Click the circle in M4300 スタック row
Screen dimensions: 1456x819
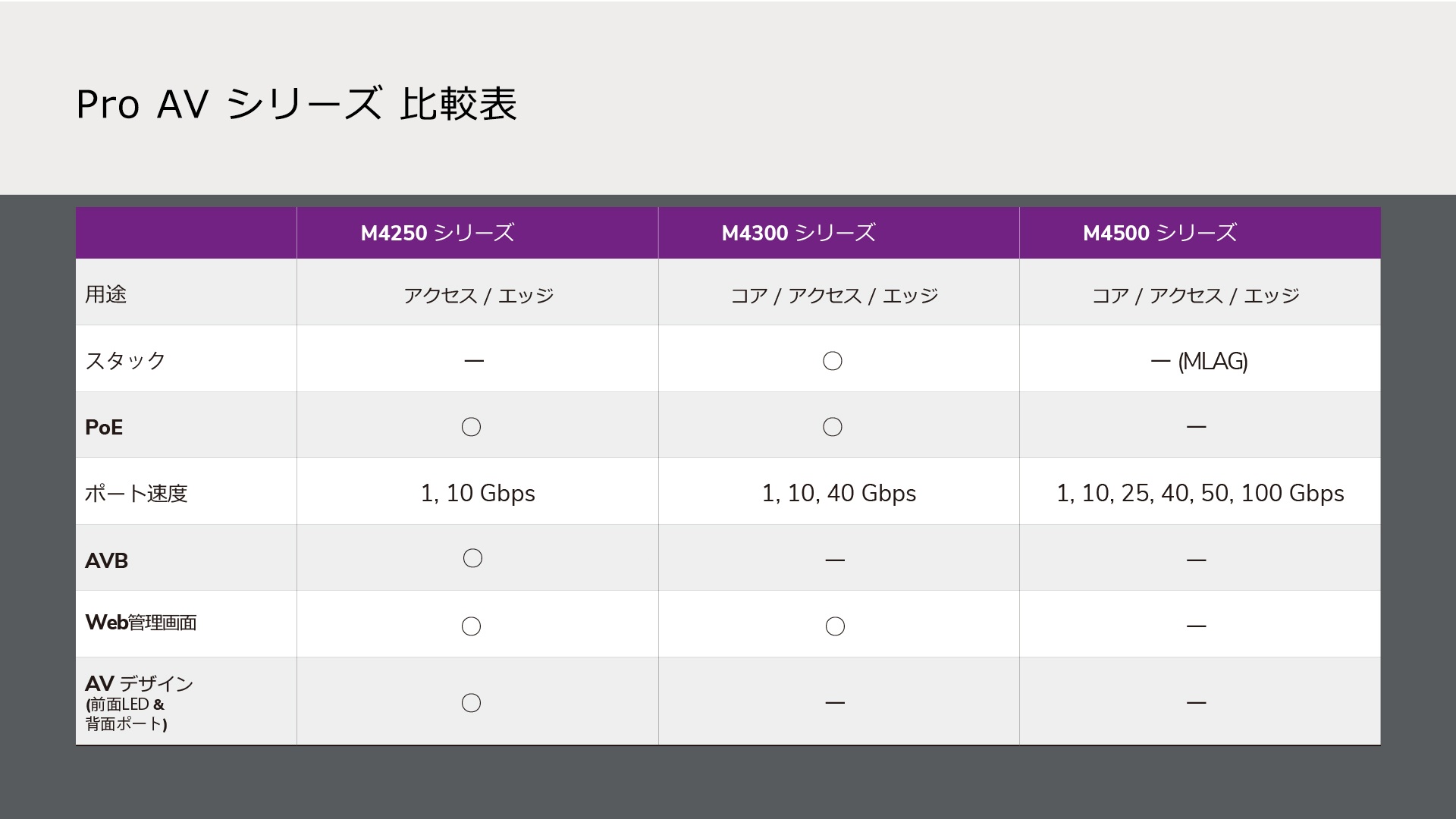(832, 361)
